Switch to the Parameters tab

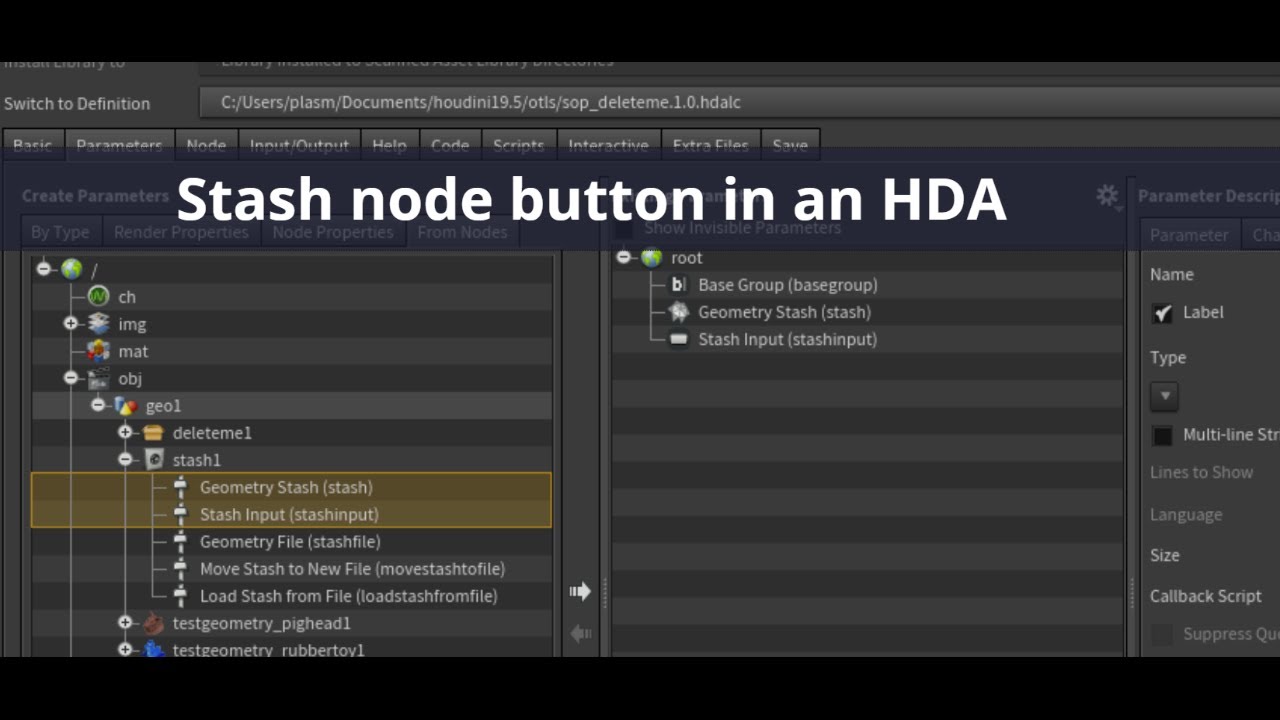[119, 145]
